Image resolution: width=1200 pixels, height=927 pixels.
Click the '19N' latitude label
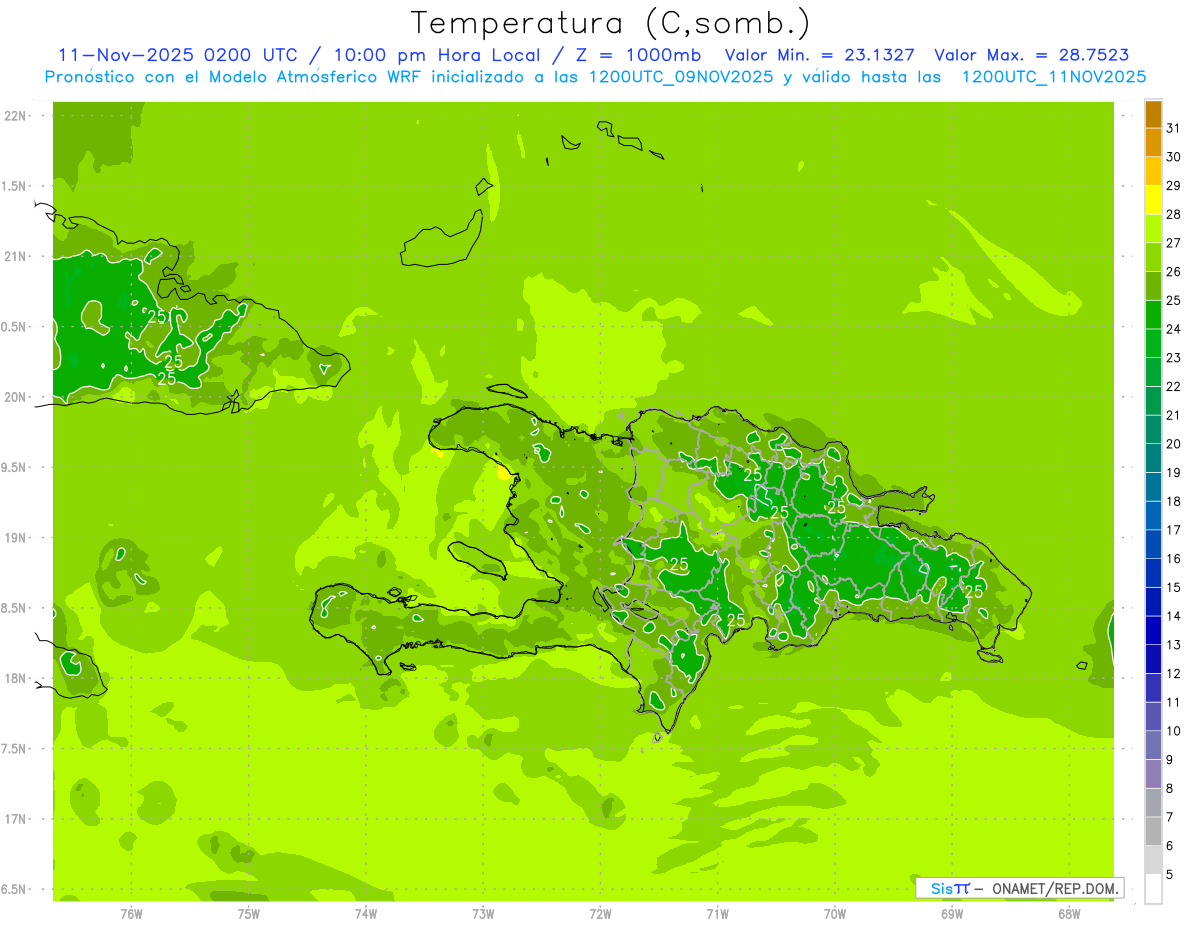[14, 537]
